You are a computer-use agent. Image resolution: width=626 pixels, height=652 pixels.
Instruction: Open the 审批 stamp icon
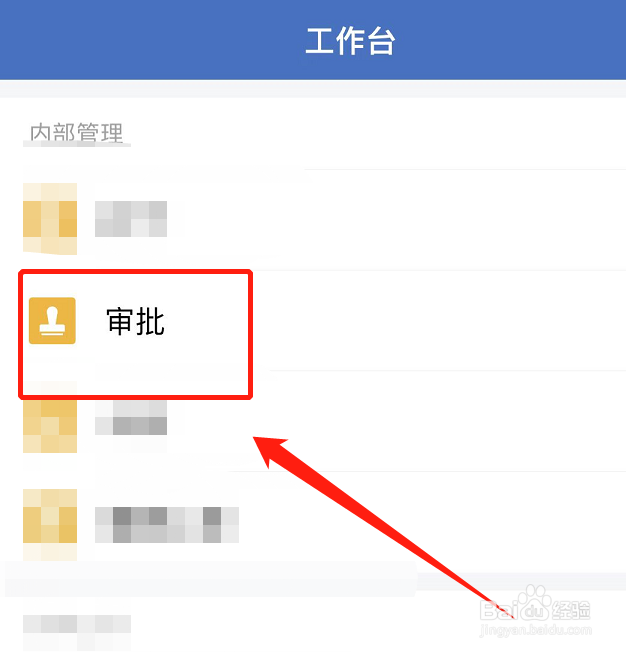[x=52, y=321]
